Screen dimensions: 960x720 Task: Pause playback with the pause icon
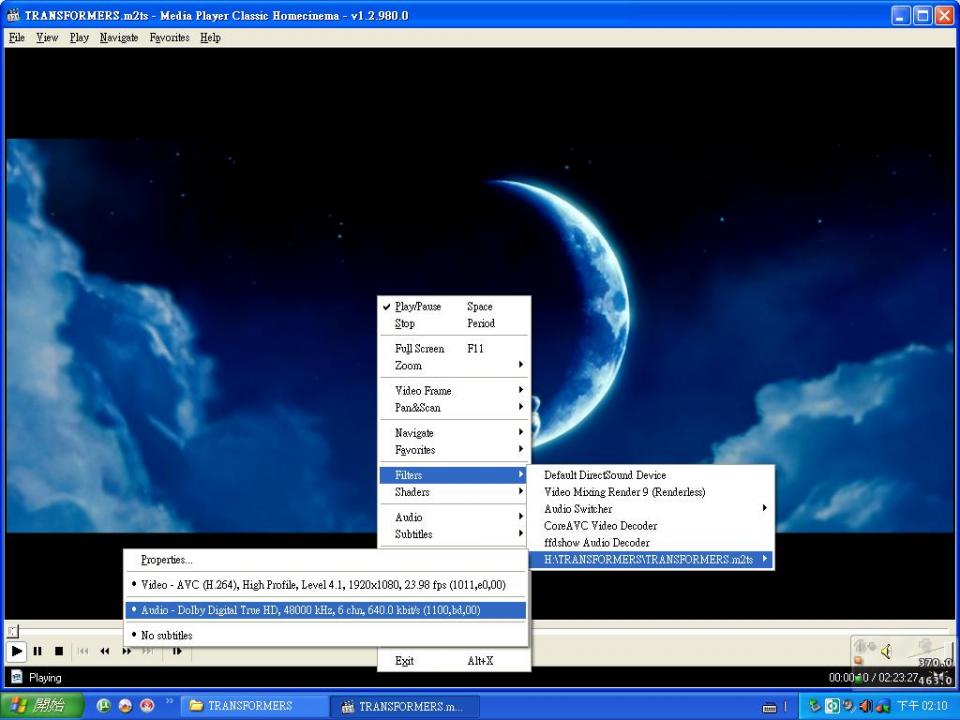coord(37,651)
